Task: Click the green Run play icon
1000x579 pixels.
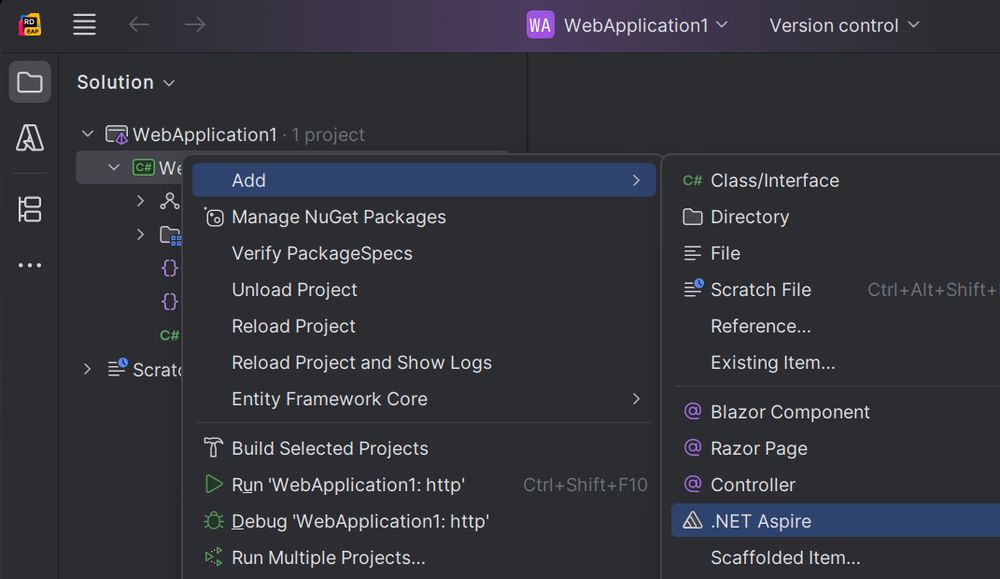Action: (x=214, y=484)
